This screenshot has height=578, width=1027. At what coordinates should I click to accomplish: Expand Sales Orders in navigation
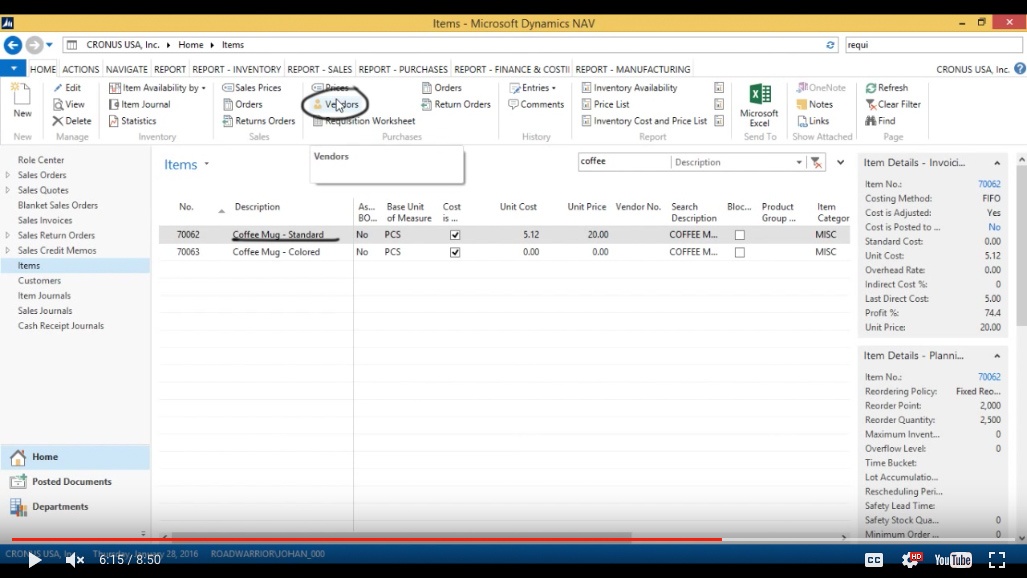pos(7,175)
